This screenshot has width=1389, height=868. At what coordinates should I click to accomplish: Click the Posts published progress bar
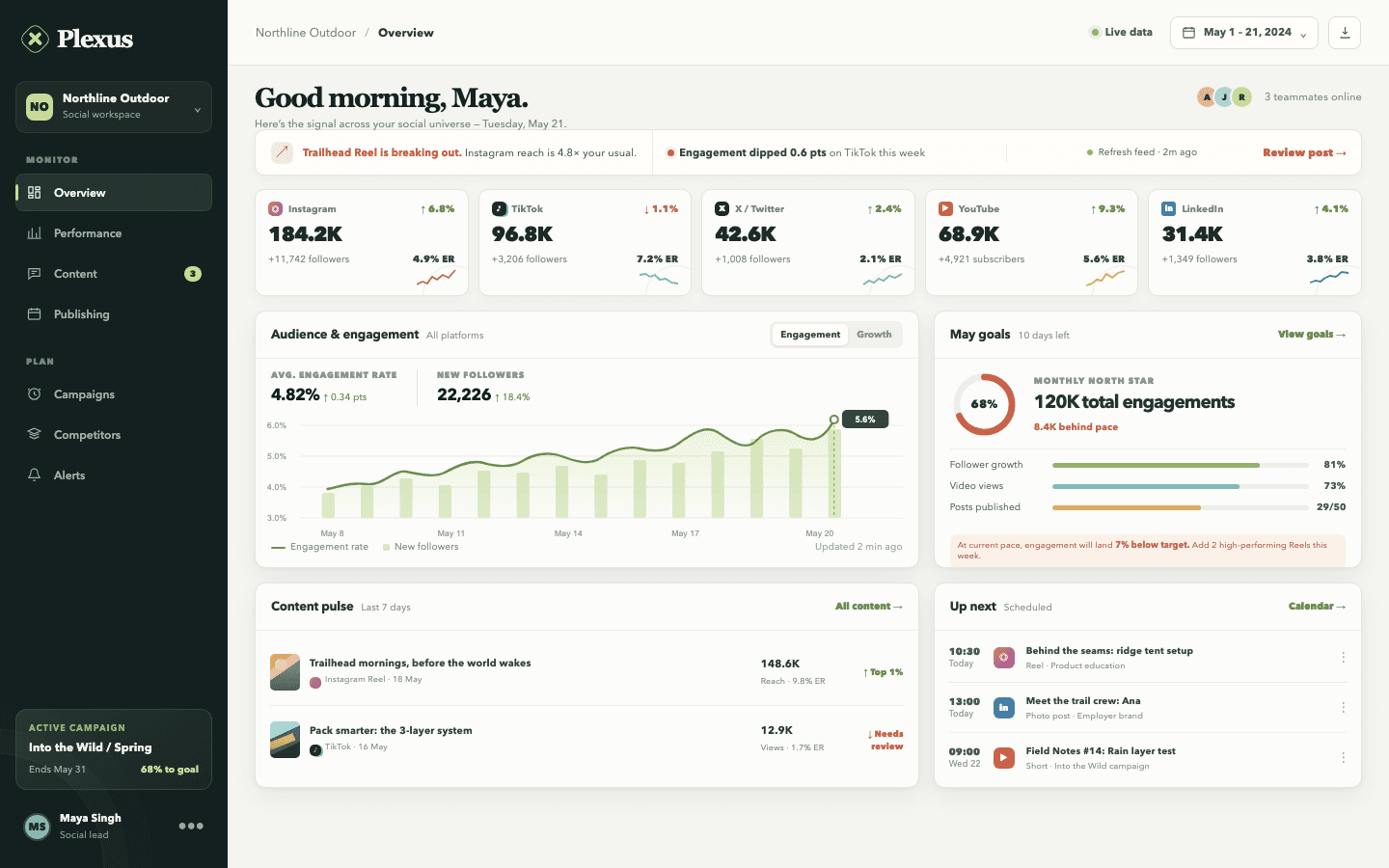(1181, 507)
